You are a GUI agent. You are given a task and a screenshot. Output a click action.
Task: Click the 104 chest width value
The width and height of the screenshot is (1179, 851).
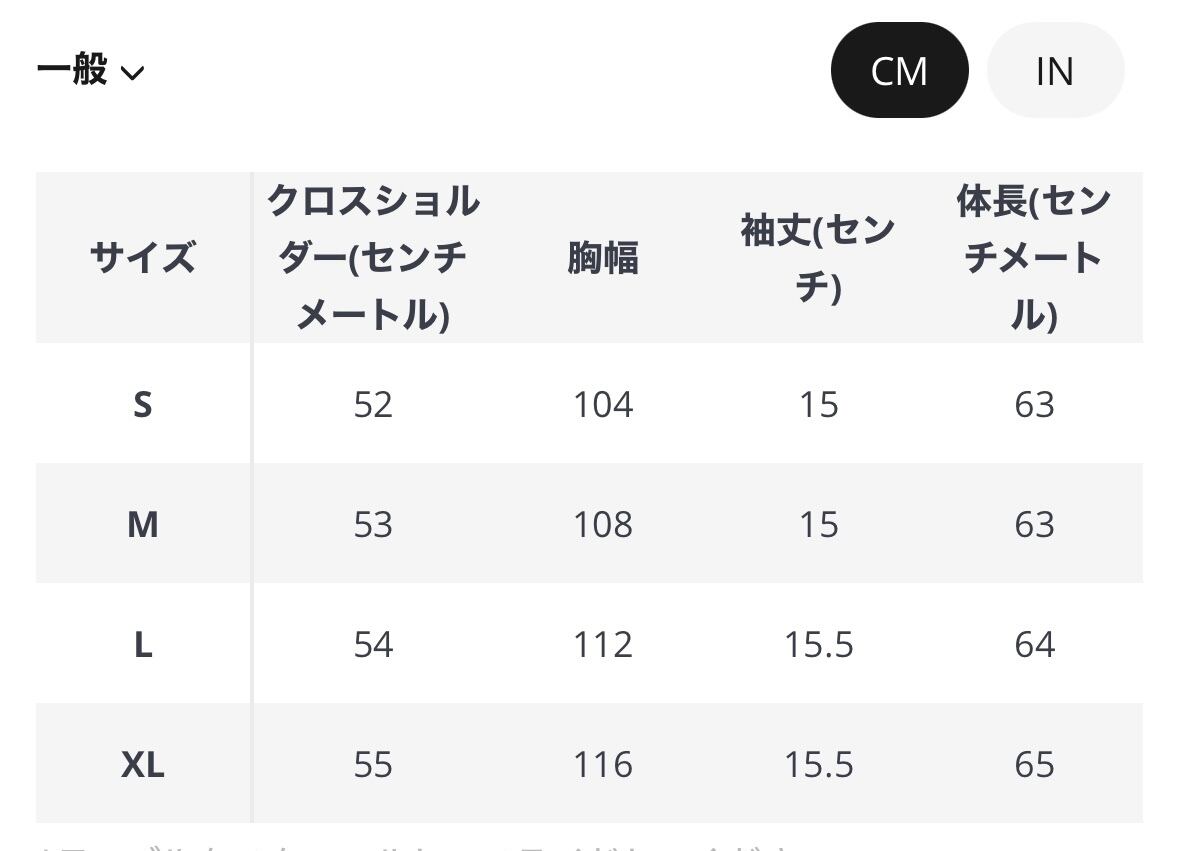coord(603,404)
